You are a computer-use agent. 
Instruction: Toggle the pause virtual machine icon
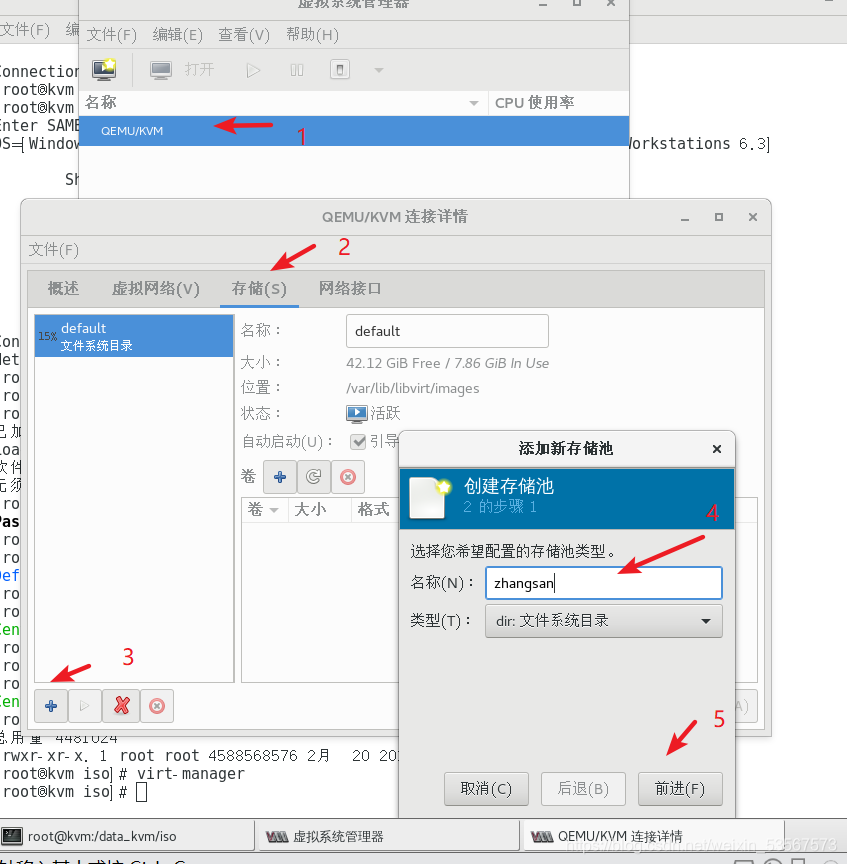(295, 70)
